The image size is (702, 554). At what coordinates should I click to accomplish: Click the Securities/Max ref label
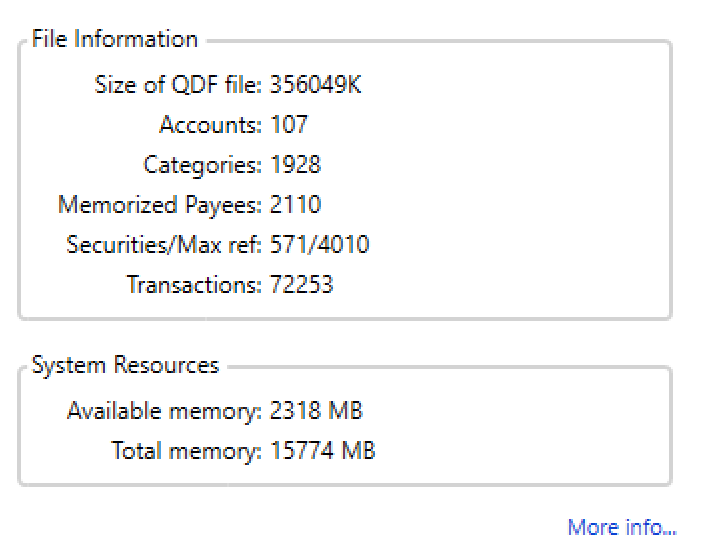(164, 245)
